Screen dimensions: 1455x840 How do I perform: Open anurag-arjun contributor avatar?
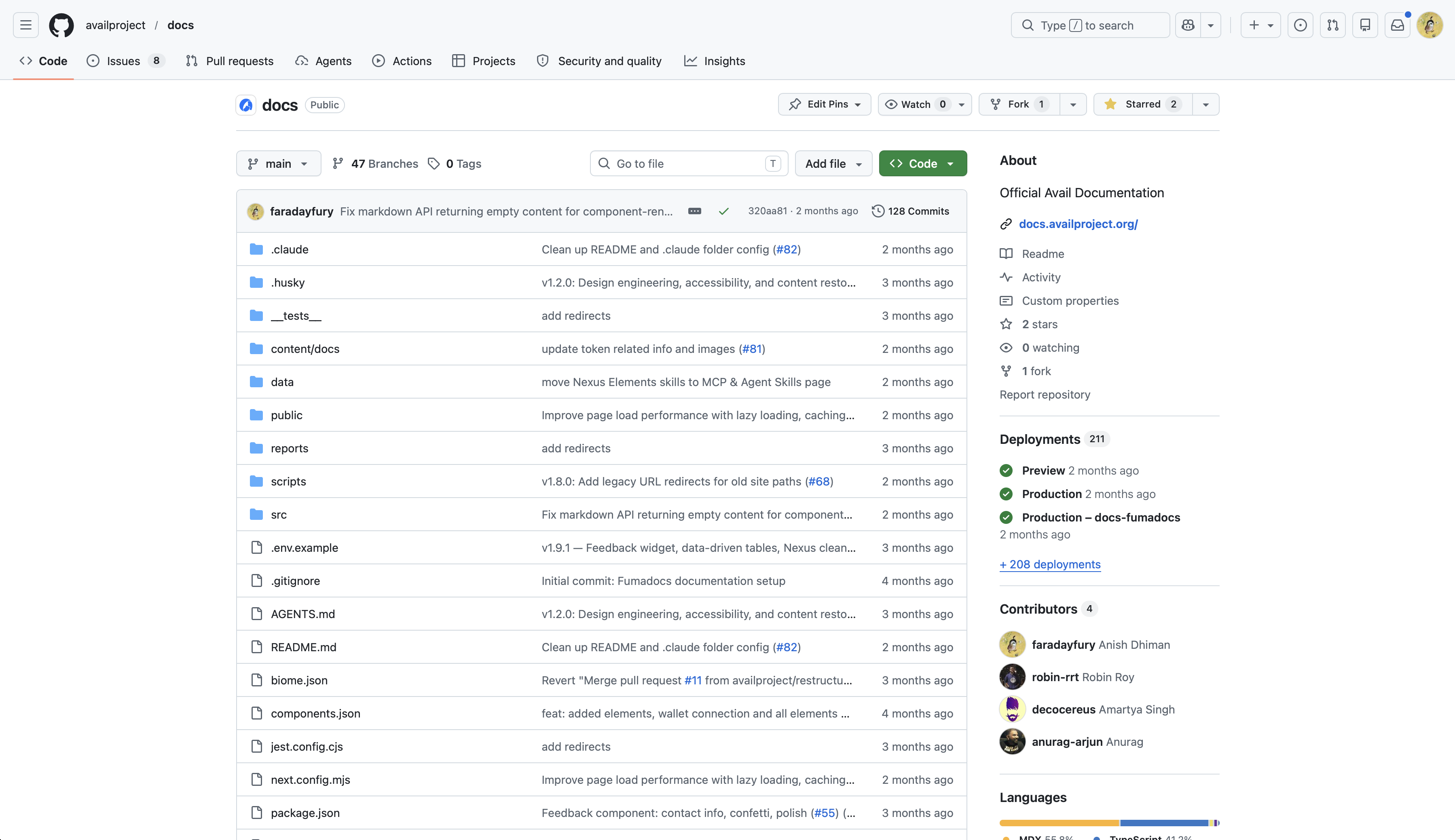pos(1012,742)
